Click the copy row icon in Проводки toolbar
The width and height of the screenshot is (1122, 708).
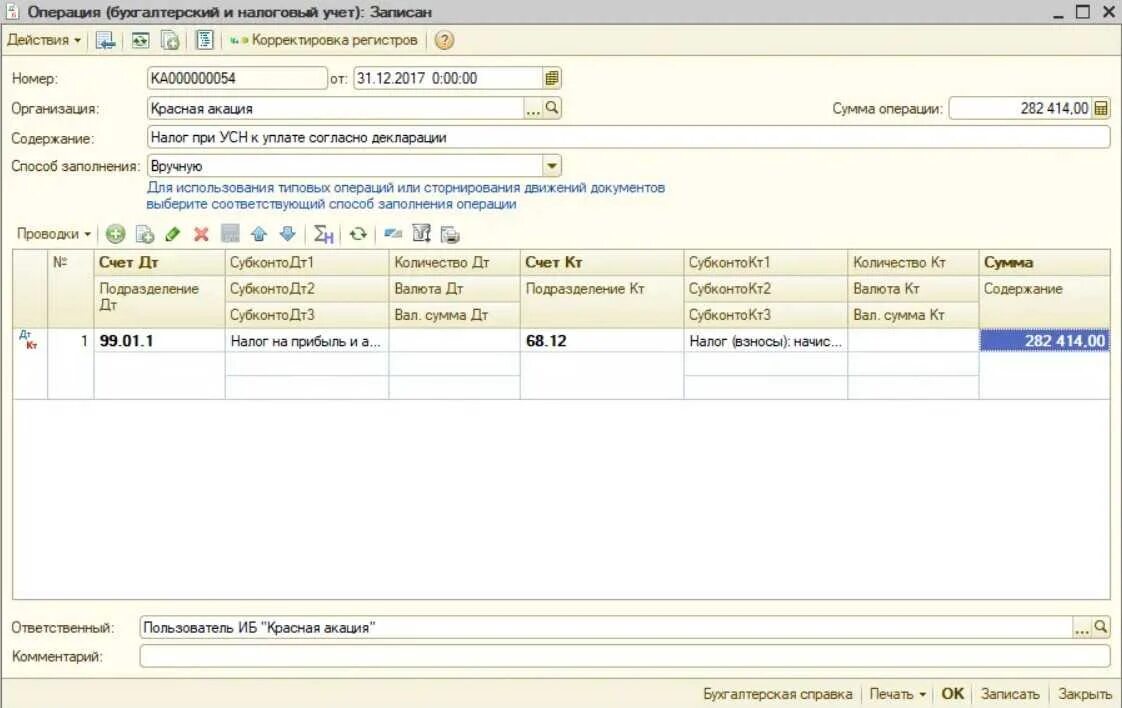click(145, 234)
